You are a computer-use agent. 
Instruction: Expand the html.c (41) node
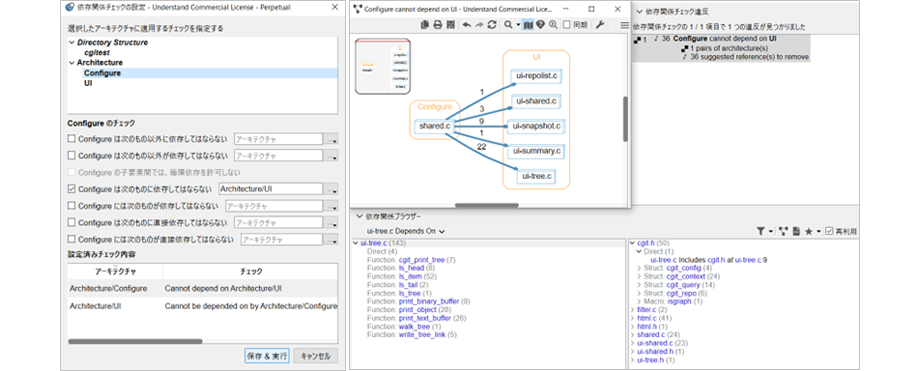pos(631,318)
